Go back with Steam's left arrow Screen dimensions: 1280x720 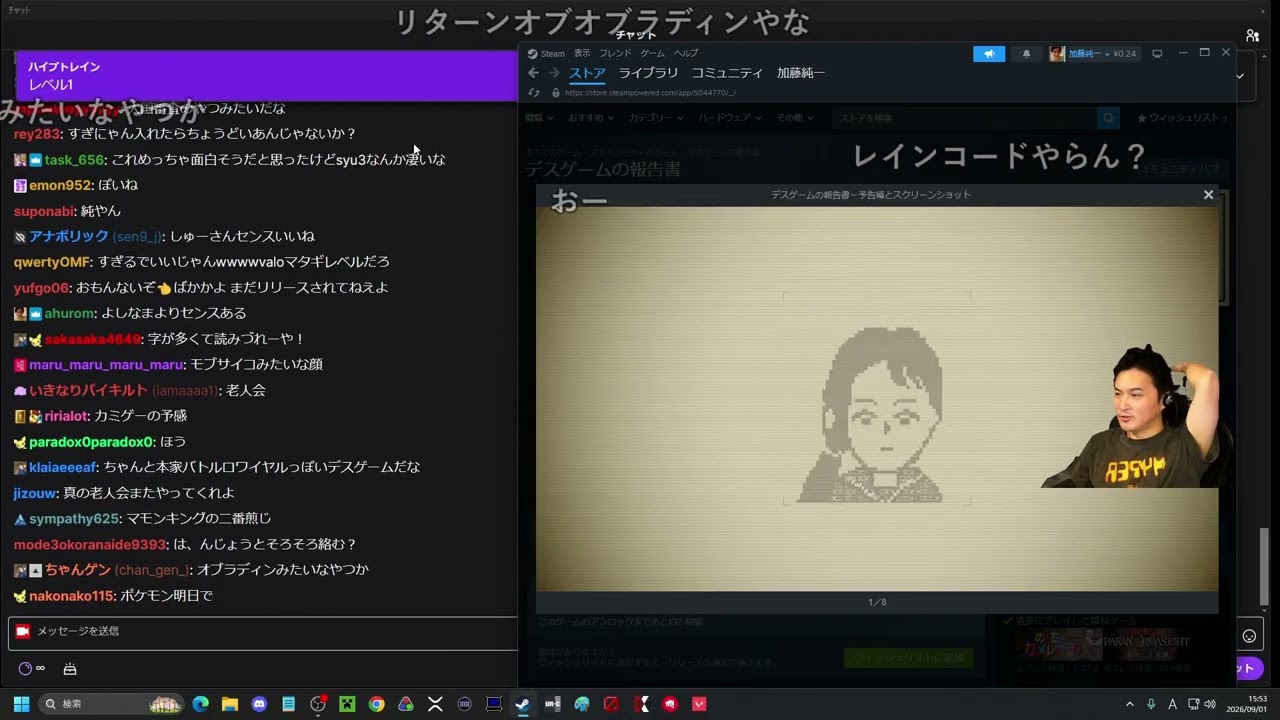[533, 73]
